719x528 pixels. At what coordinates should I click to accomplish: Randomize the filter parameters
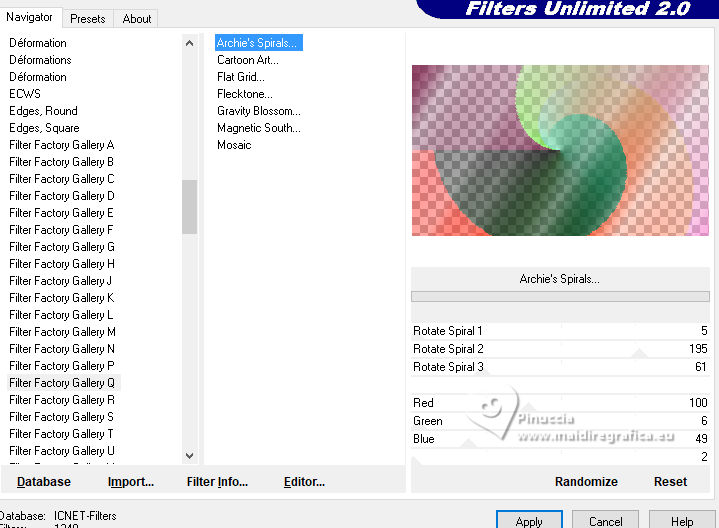point(586,482)
